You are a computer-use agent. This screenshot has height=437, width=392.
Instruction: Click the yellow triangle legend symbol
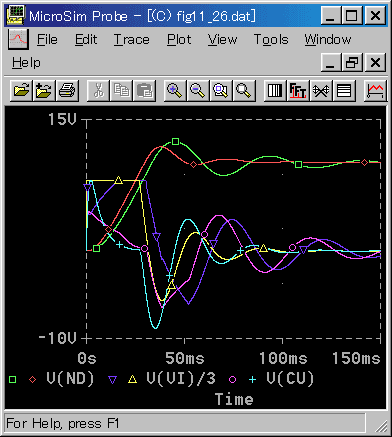click(x=133, y=379)
